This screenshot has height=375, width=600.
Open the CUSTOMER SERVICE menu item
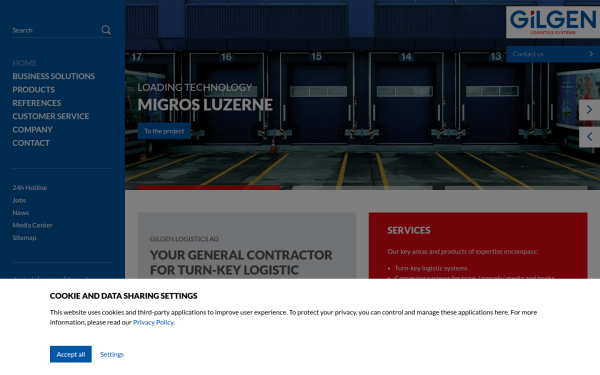tap(51, 116)
